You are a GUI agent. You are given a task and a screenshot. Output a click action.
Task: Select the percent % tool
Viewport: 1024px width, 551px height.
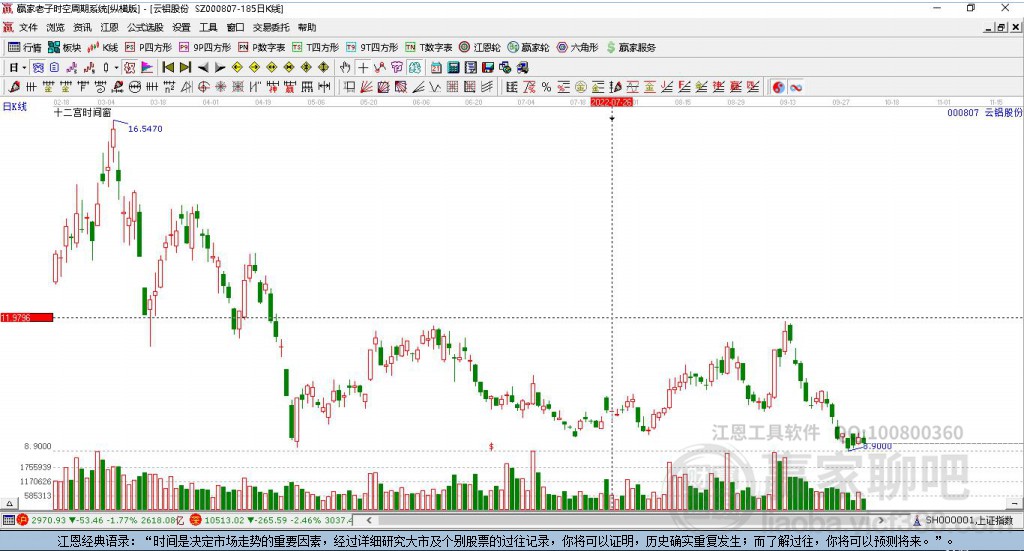point(547,87)
